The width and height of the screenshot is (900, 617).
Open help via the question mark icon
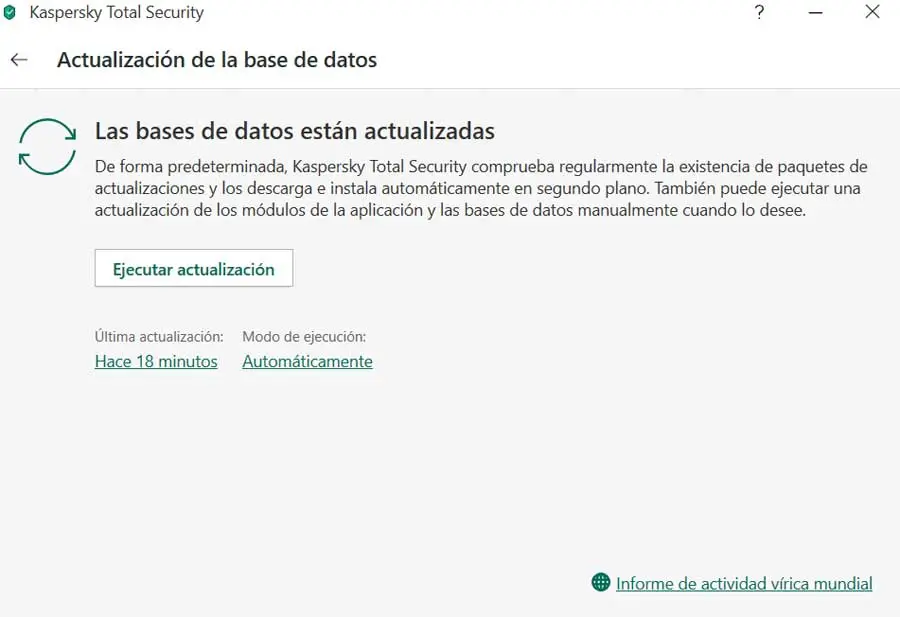(x=759, y=12)
